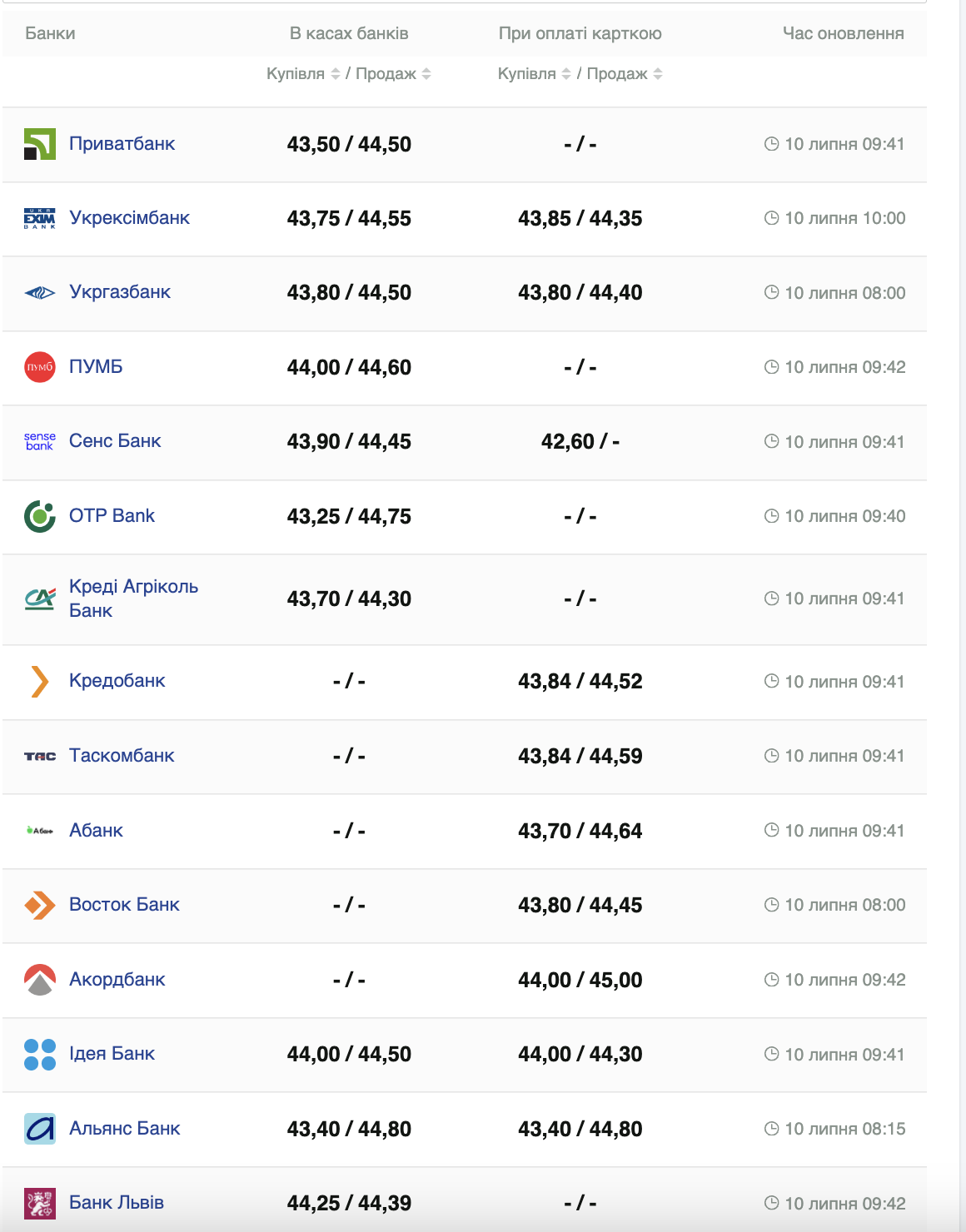Open the Сенс Банк link
Screen dimensions: 966x1232
pos(115,441)
